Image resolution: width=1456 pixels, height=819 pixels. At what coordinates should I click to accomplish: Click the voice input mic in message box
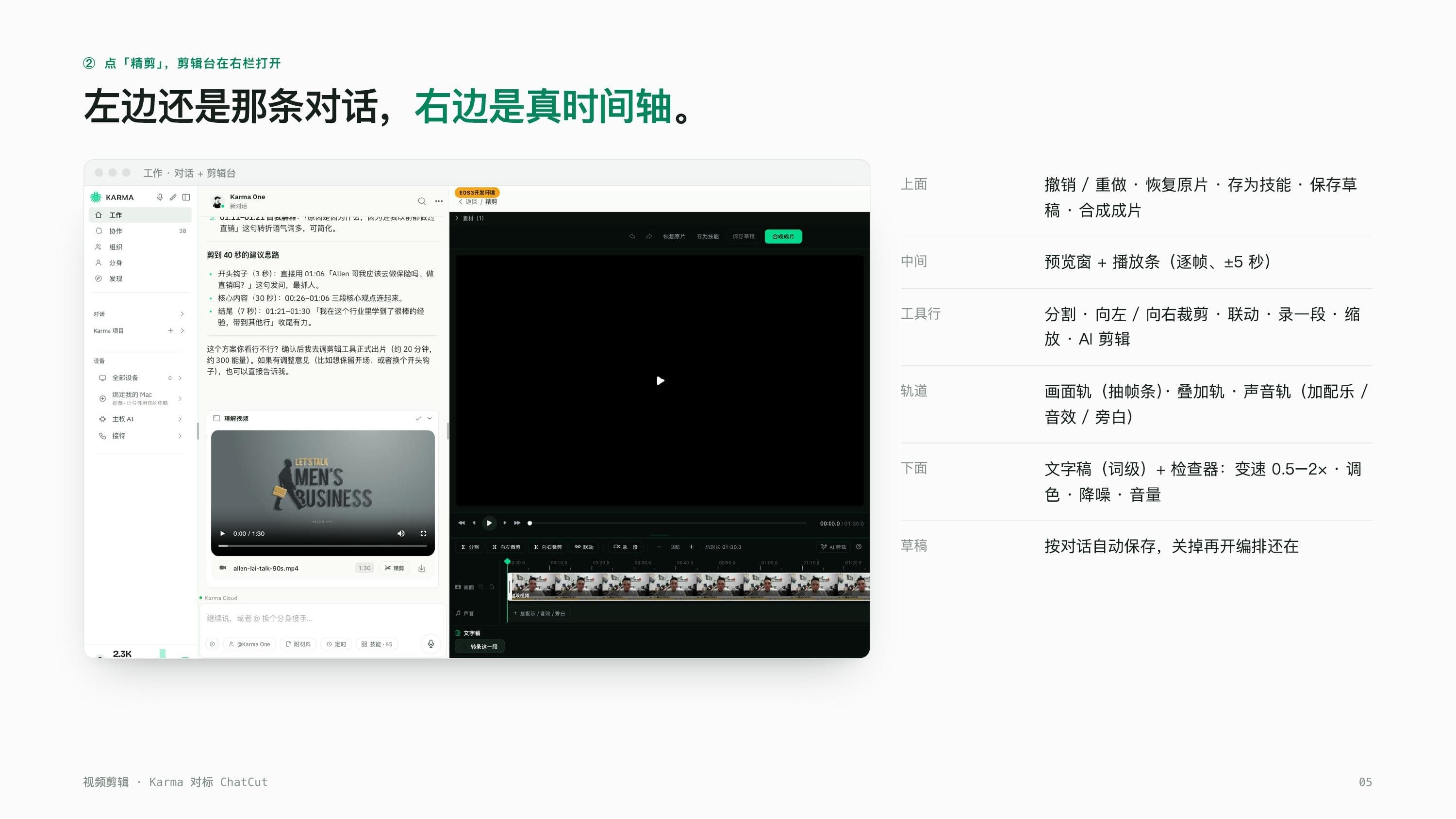coord(430,644)
